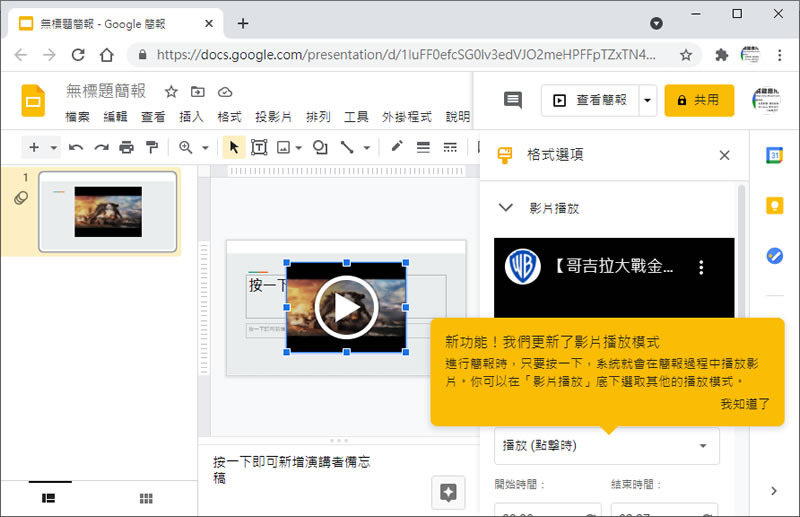The image size is (800, 517).
Task: Click the Warner Bros channel logo
Action: click(x=522, y=266)
